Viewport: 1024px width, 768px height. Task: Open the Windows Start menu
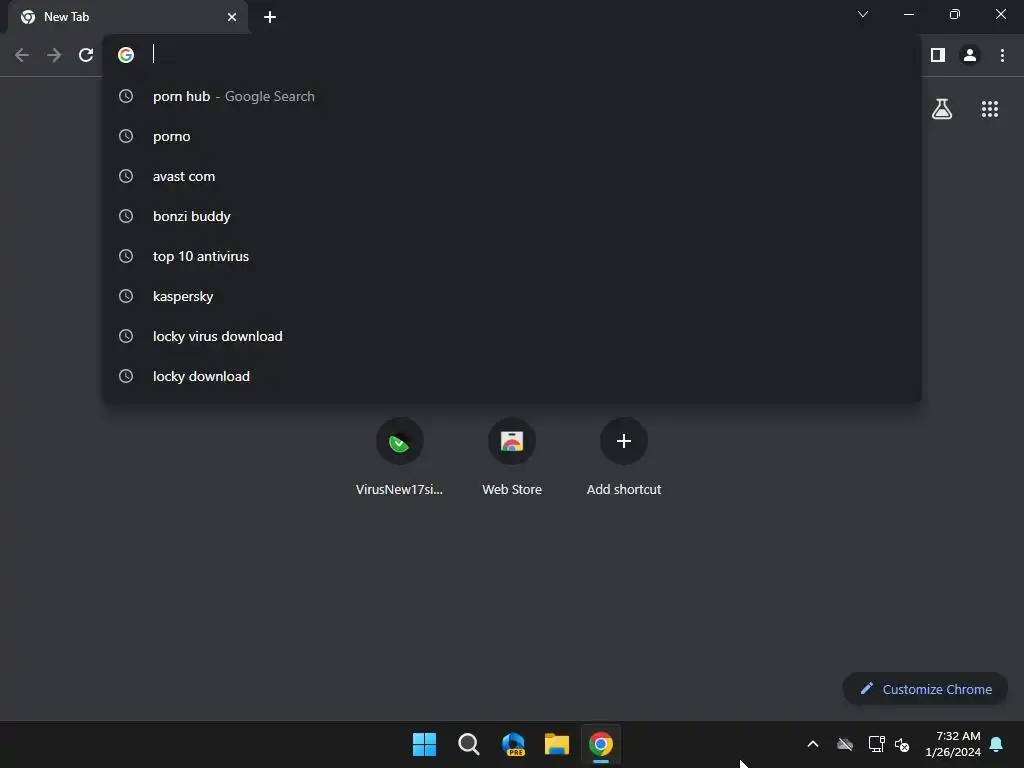click(x=424, y=744)
